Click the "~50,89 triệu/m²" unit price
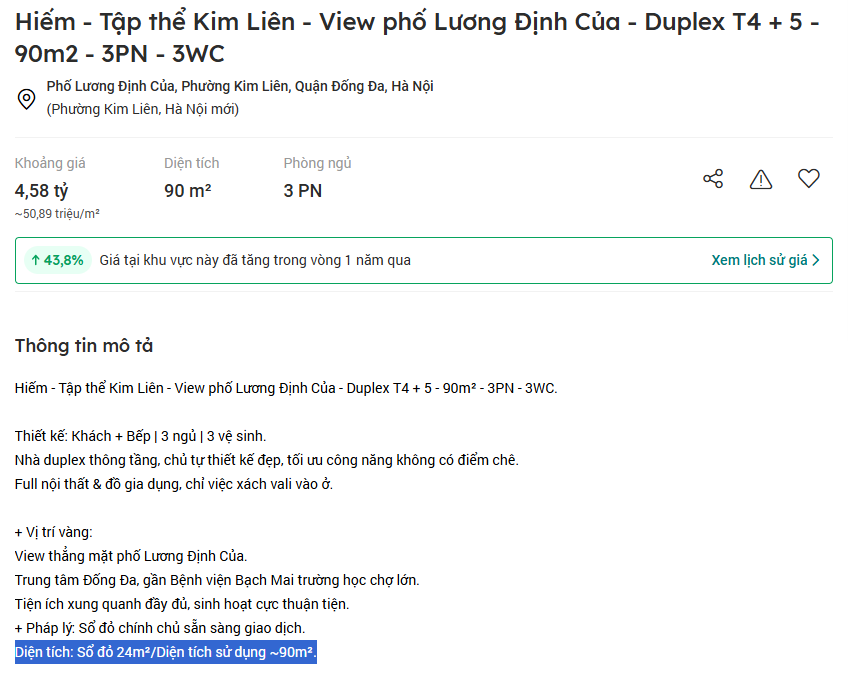Screen dimensions: 848x688 57,214
